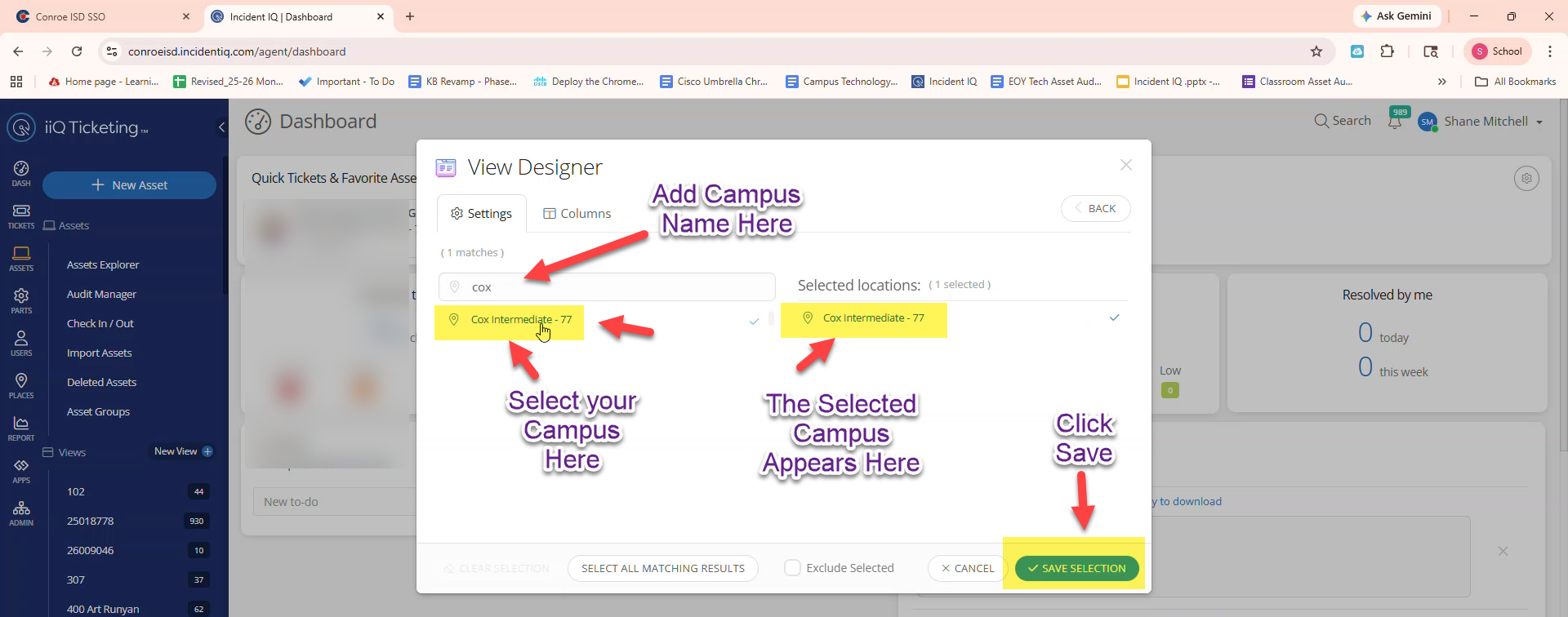Open Cisco Umbrella bookmark

point(714,82)
